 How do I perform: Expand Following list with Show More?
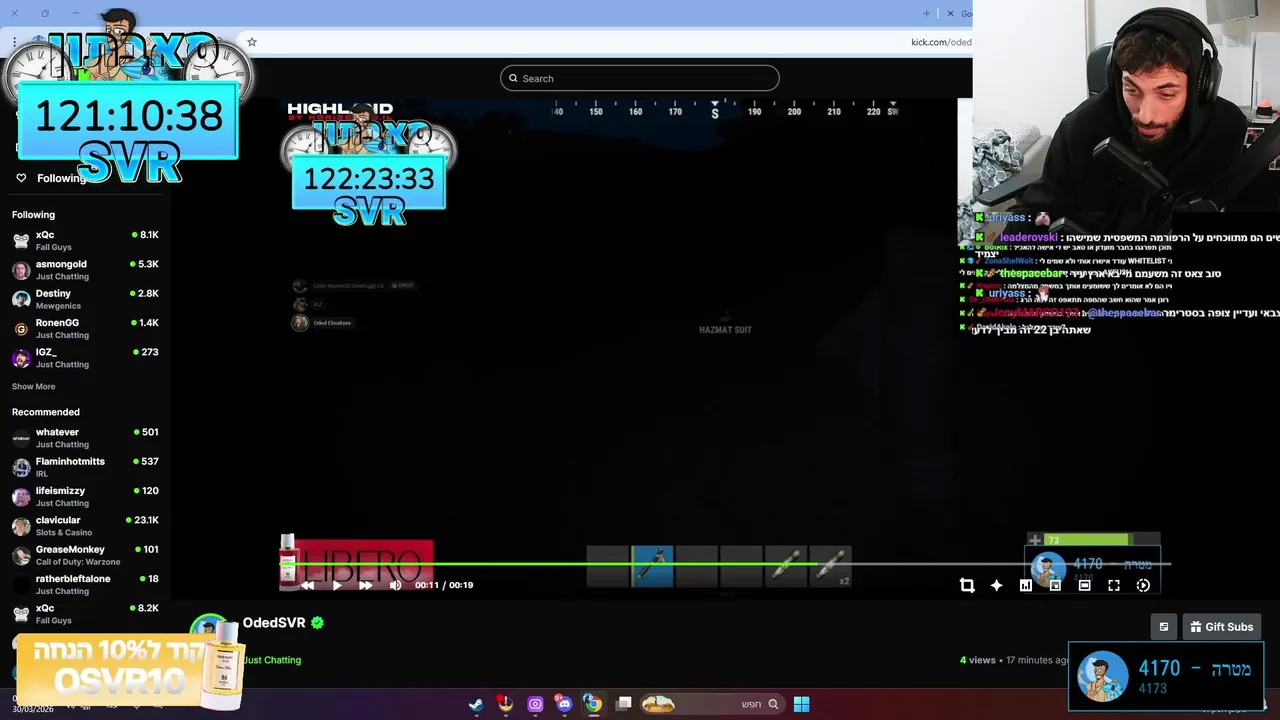[x=33, y=386]
